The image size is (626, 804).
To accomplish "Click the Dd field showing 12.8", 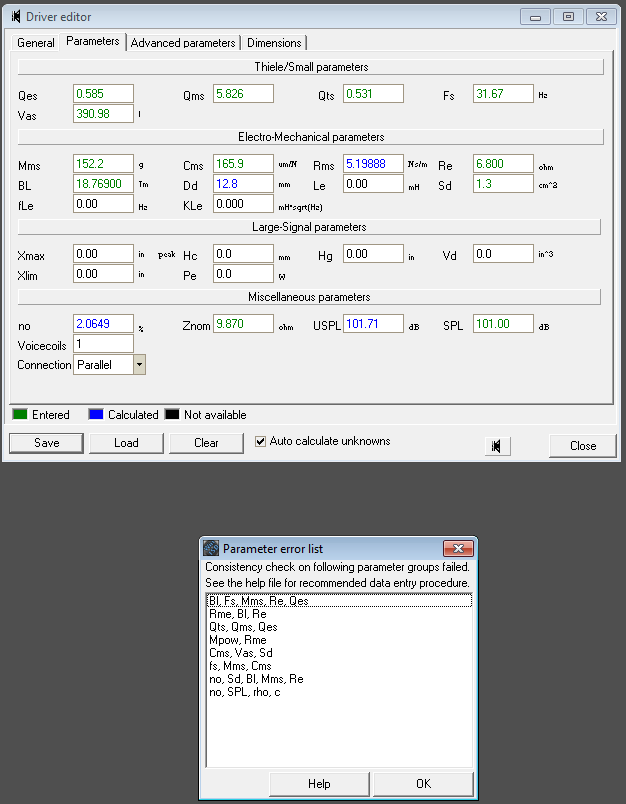I will coord(243,184).
